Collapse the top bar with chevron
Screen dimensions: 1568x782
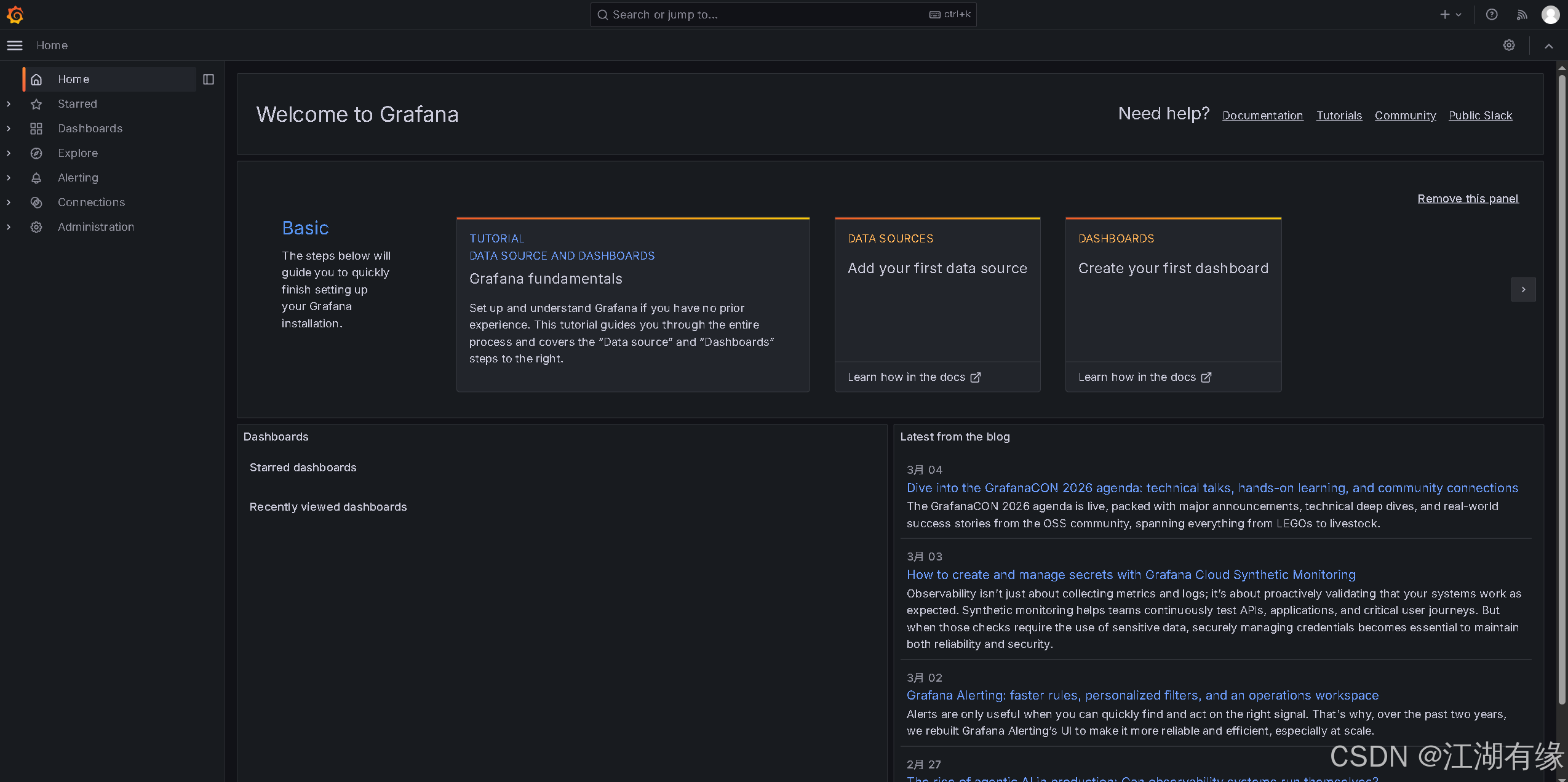(x=1549, y=46)
